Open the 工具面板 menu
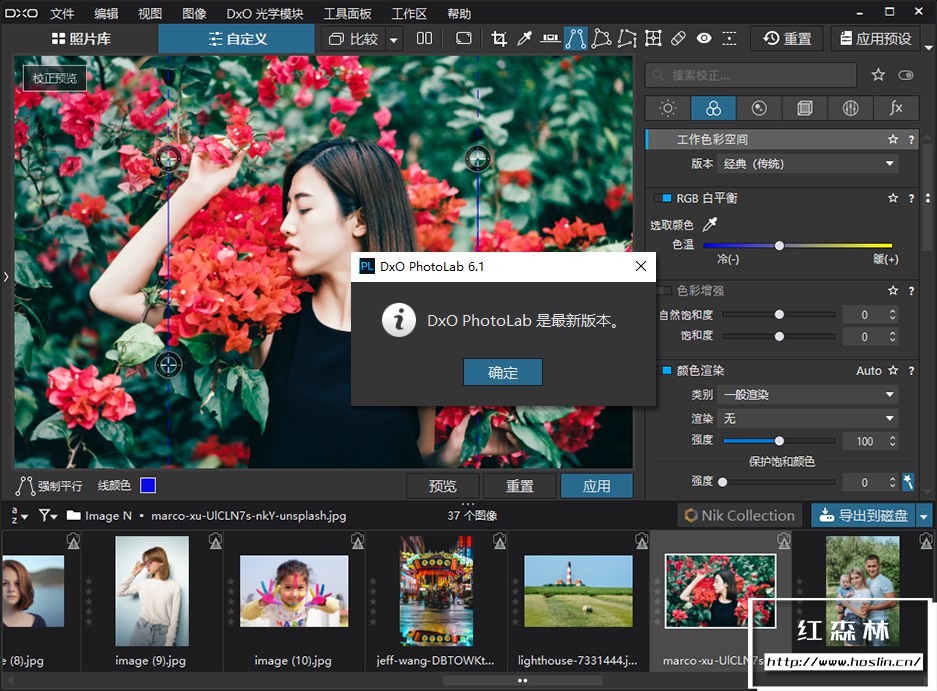 (347, 14)
